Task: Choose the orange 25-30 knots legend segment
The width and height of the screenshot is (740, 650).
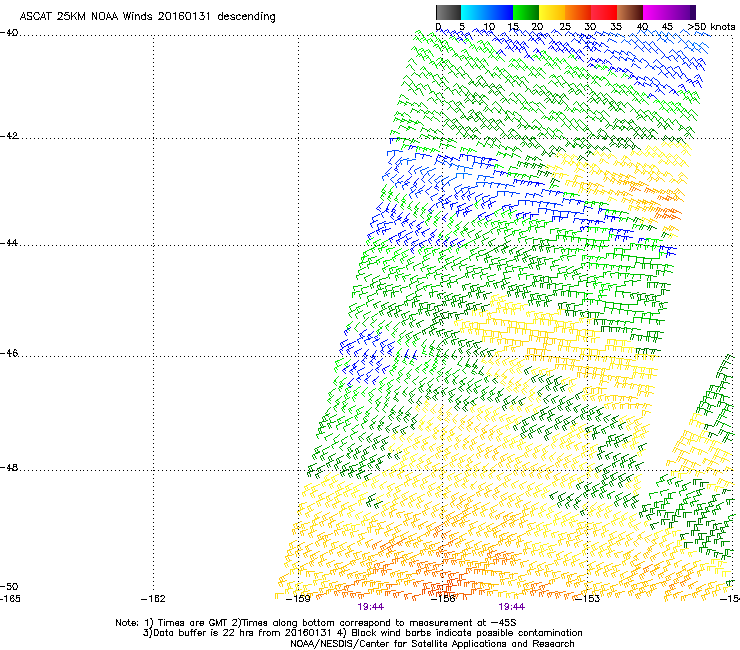Action: click(x=578, y=13)
